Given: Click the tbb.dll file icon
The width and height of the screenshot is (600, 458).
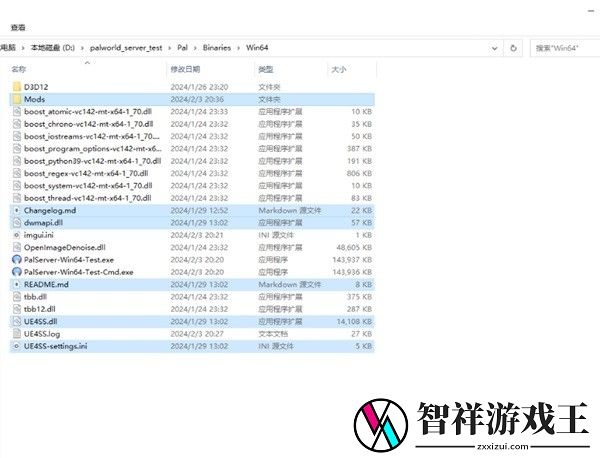Looking at the screenshot, I should 16,297.
